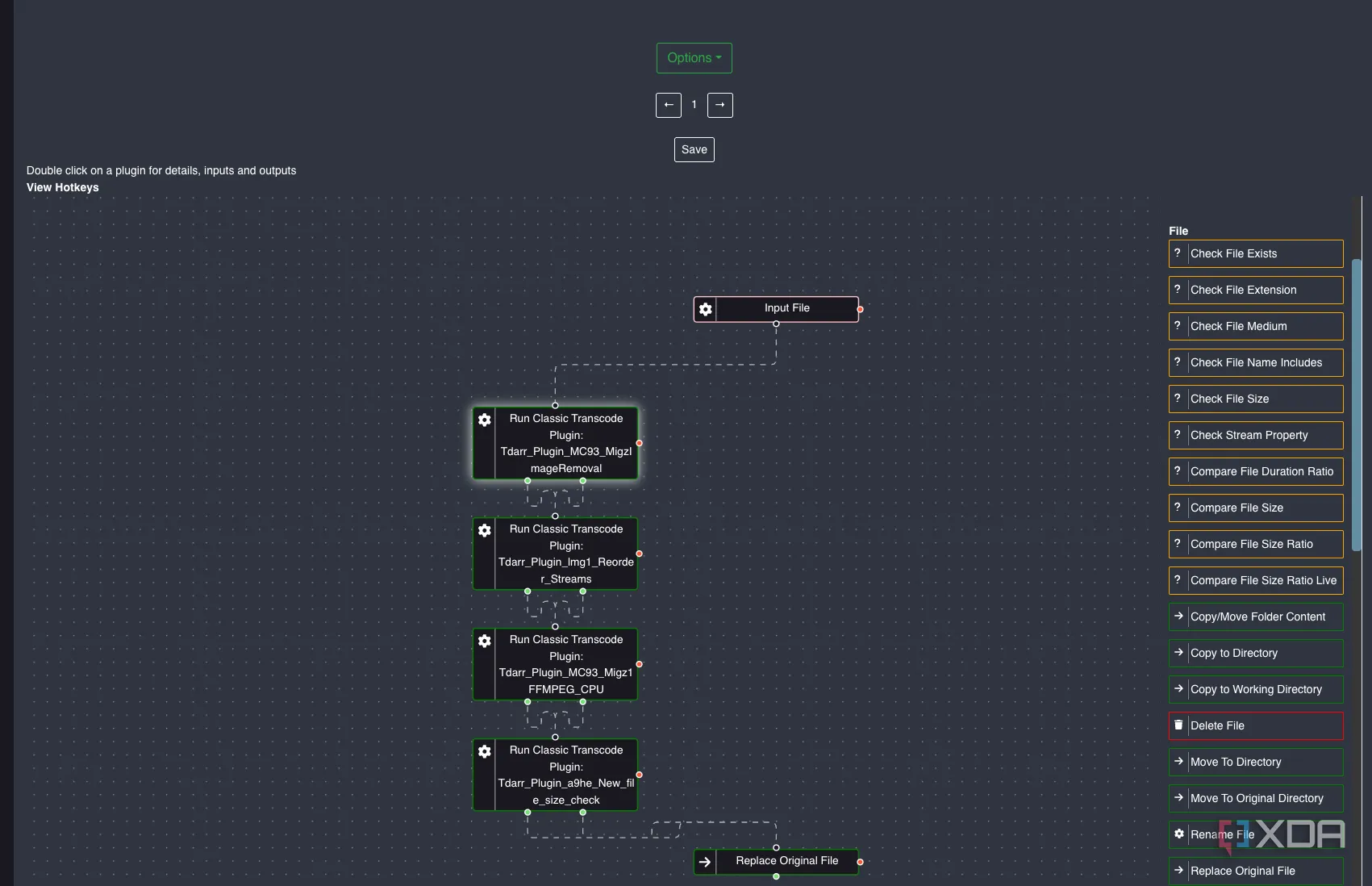Click the plugin list vertical scrollbar
This screenshot has height=886, width=1372.
pos(1356,403)
